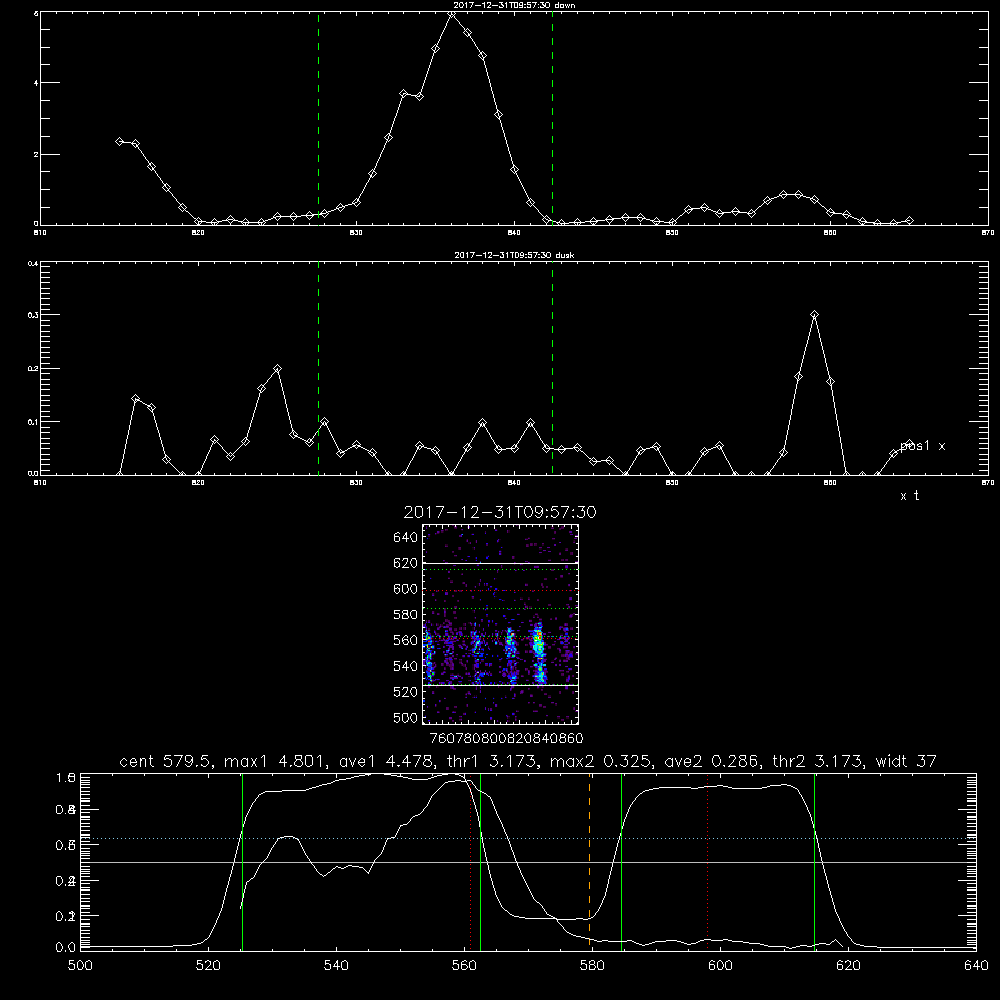Click the green solid line near 525
The image size is (1000, 1000).
242,861
